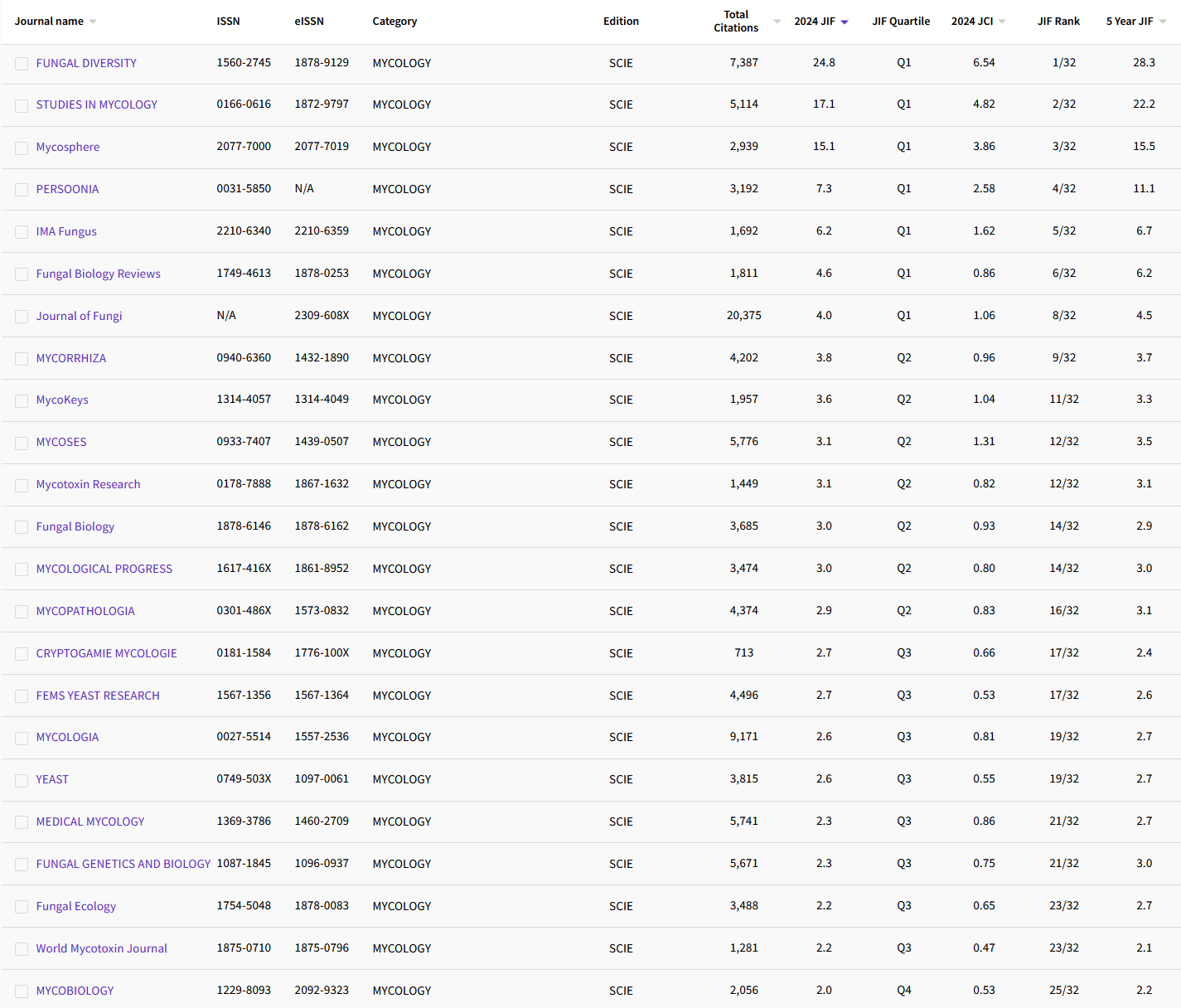Select the Q4 quartile cell
The image size is (1181, 1008).
(x=904, y=990)
